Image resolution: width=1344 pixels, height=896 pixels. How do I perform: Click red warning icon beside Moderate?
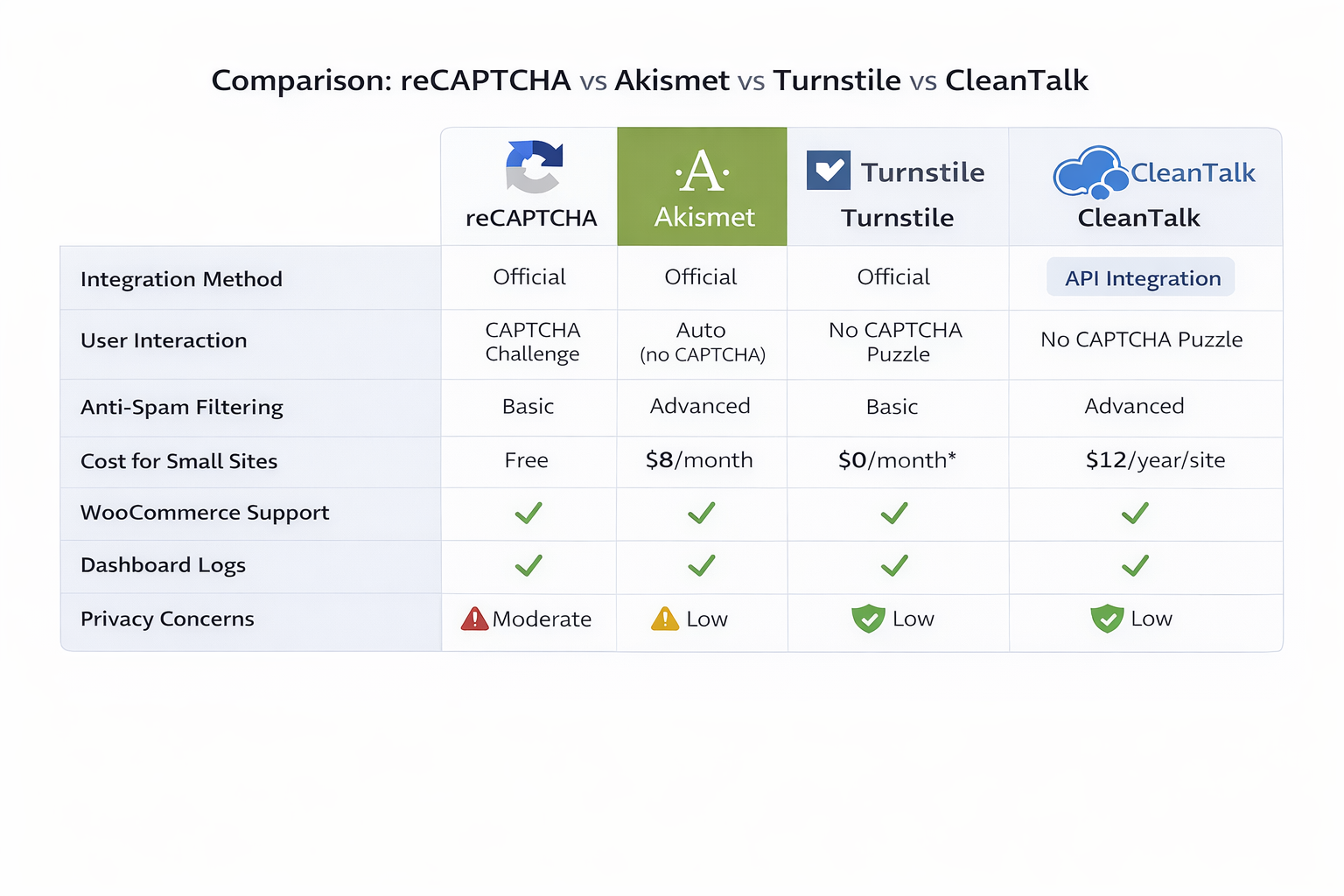point(474,619)
